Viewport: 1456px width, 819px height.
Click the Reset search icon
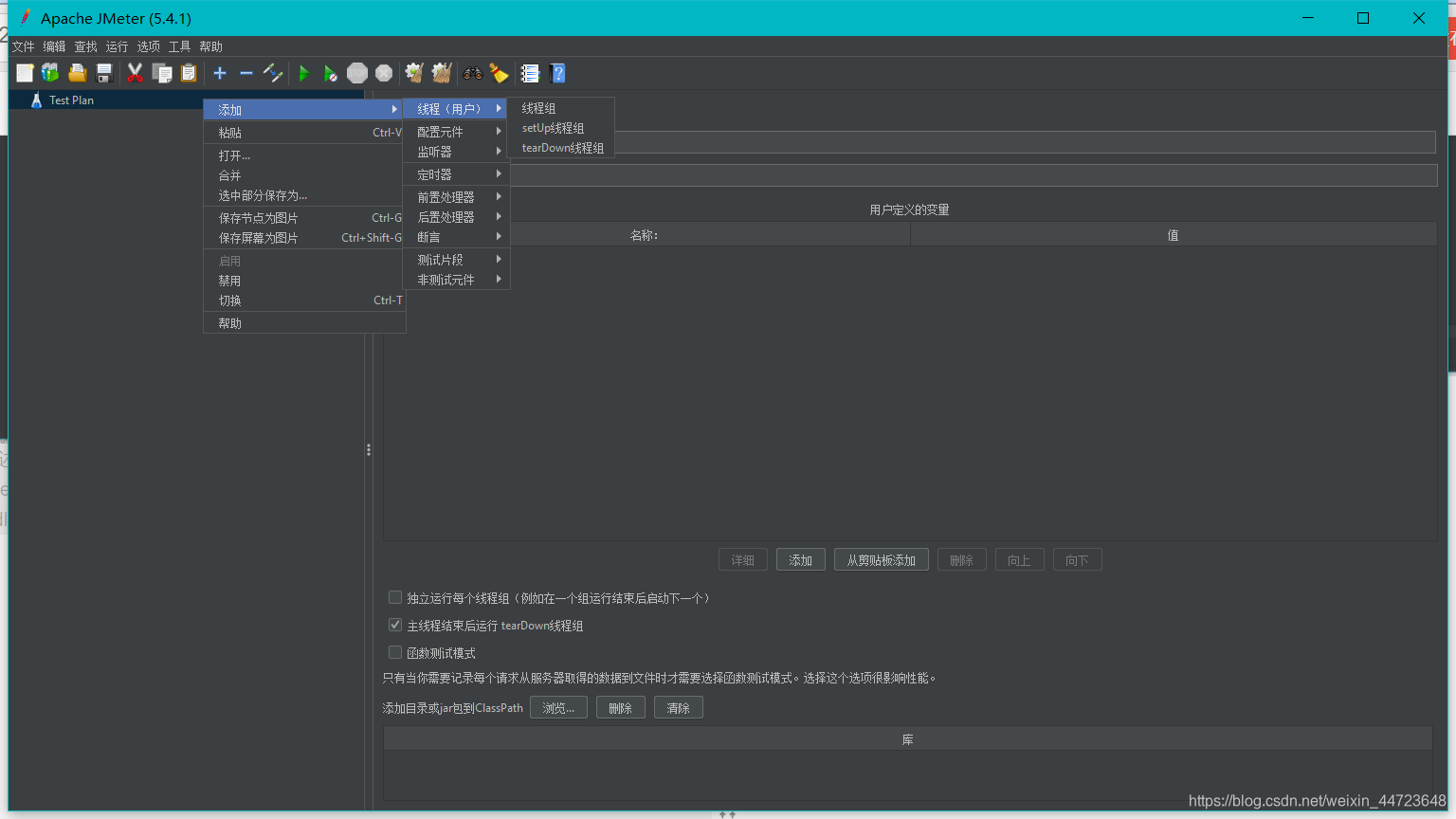click(x=499, y=73)
